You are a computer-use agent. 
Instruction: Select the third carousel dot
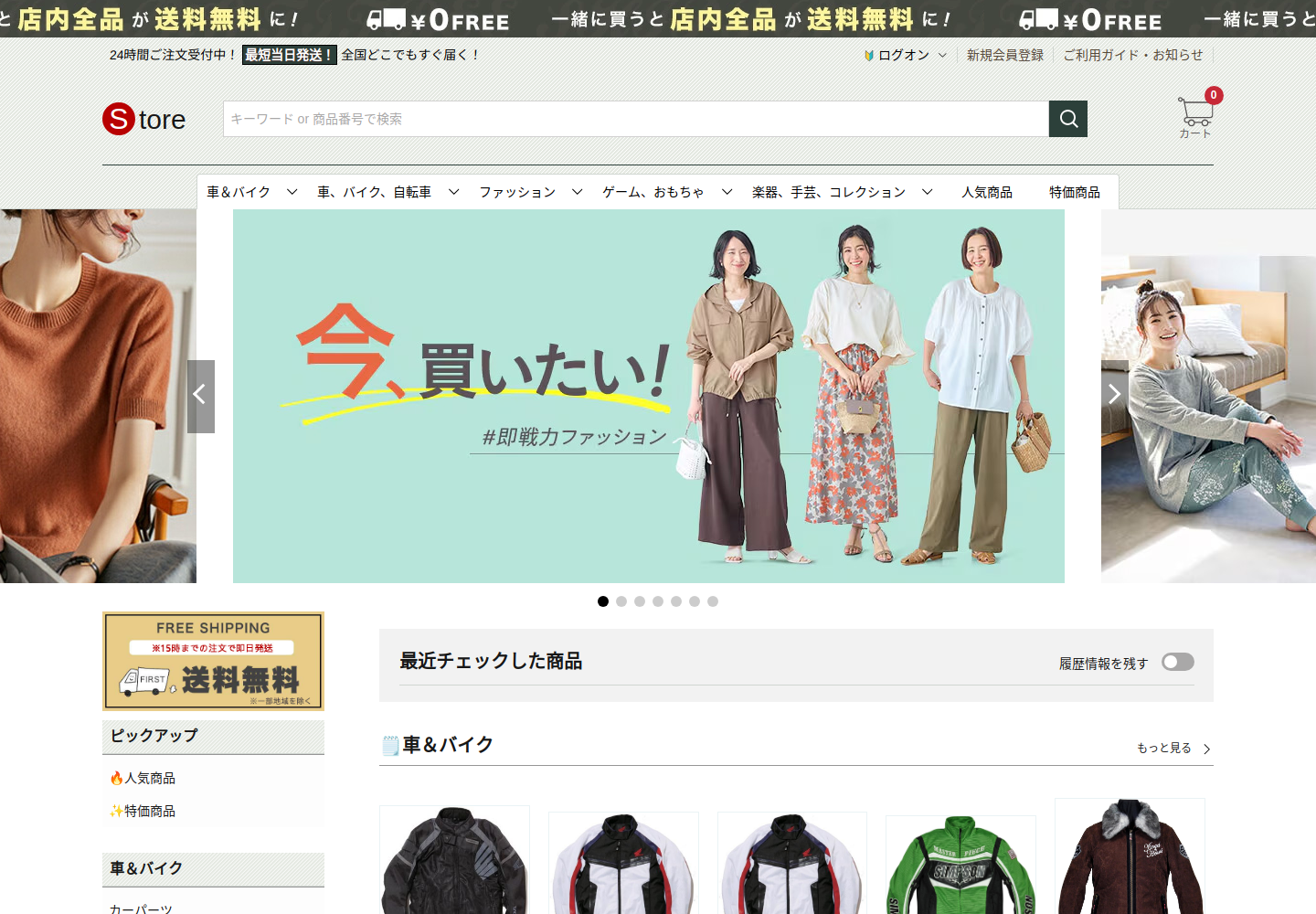click(x=640, y=601)
